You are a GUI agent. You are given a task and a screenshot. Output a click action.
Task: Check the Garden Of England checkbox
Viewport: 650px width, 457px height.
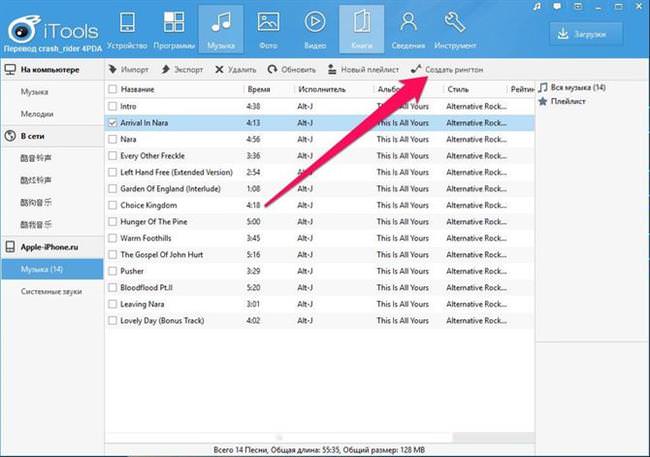tap(112, 189)
